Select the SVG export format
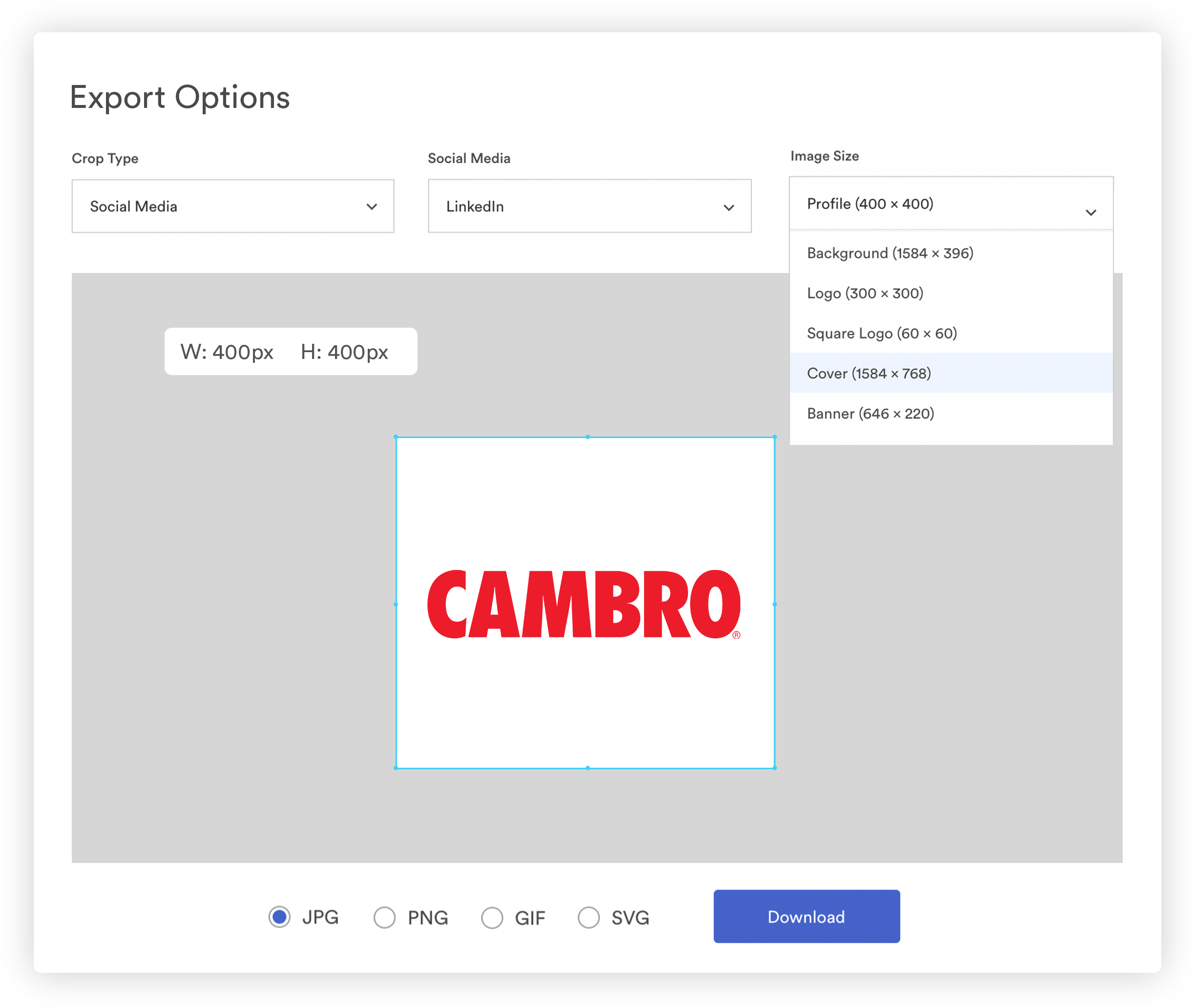1195x1008 pixels. click(589, 917)
